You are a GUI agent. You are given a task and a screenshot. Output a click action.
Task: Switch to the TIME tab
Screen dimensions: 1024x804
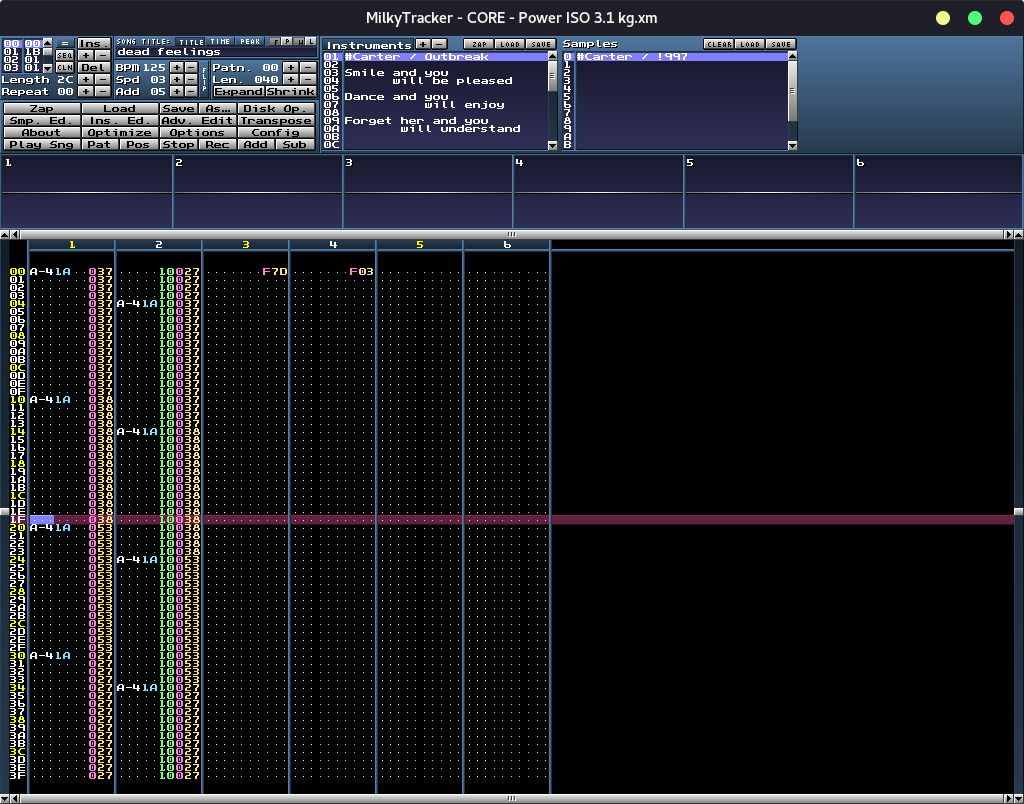pyautogui.click(x=219, y=42)
